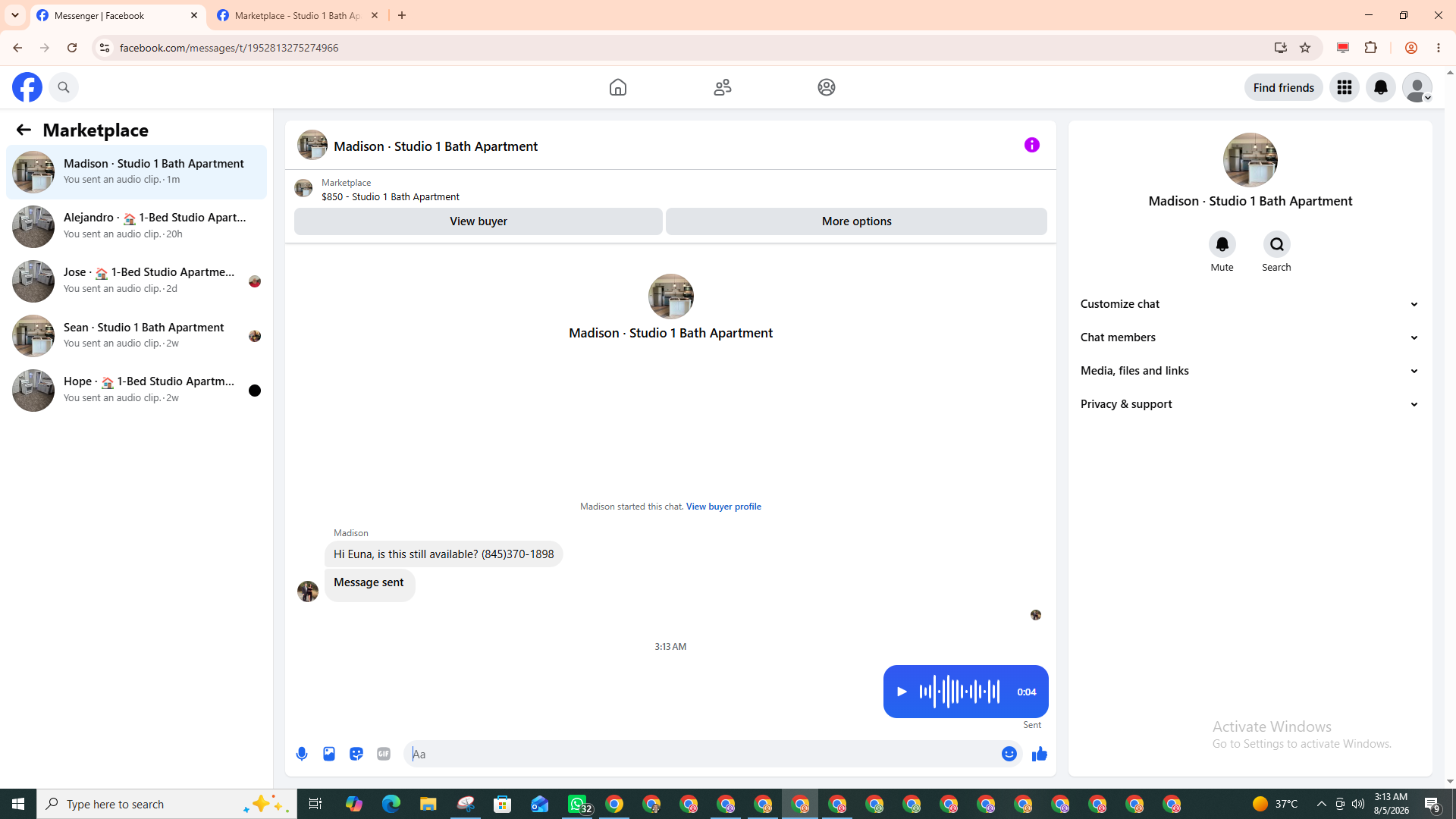Mute the Madison conversation
Screen dimensions: 1456x819
1222,244
